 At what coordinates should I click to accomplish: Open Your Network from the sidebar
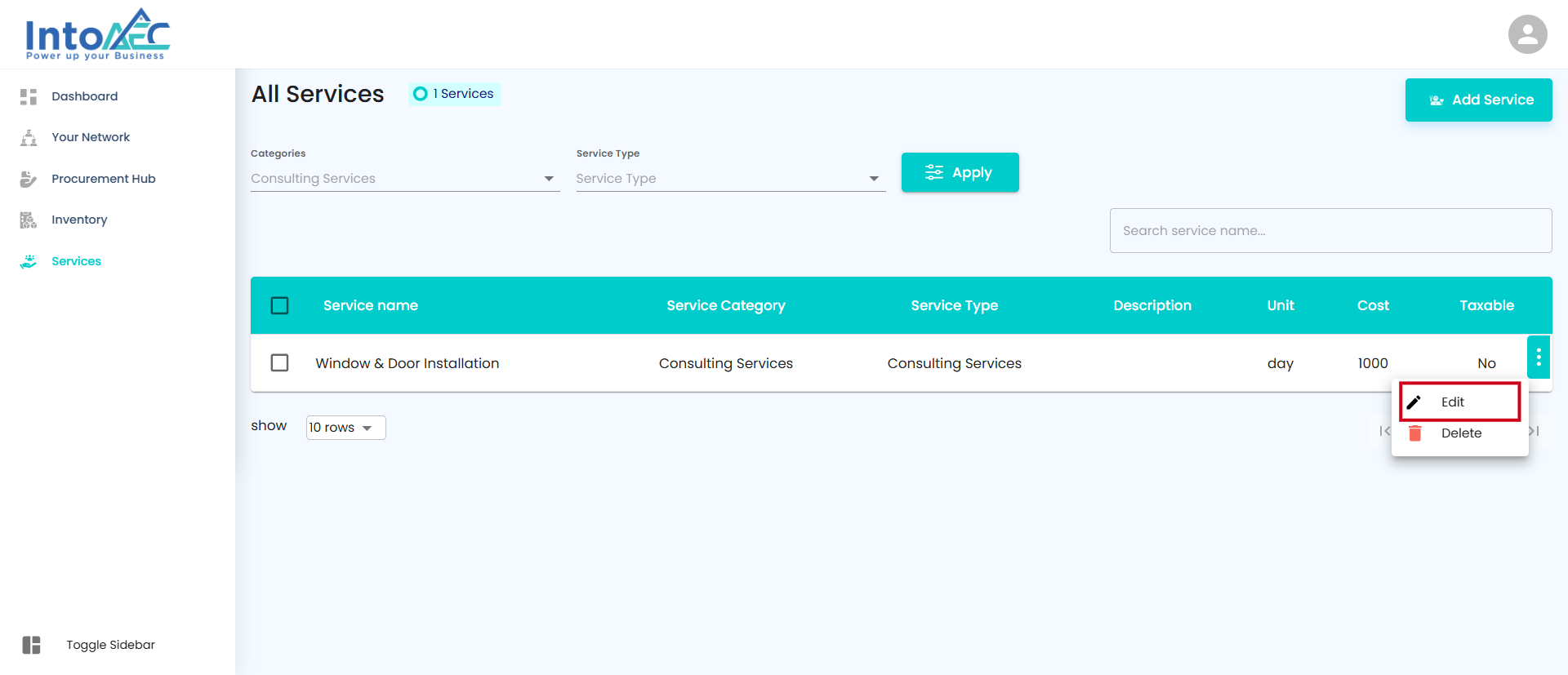pos(91,137)
